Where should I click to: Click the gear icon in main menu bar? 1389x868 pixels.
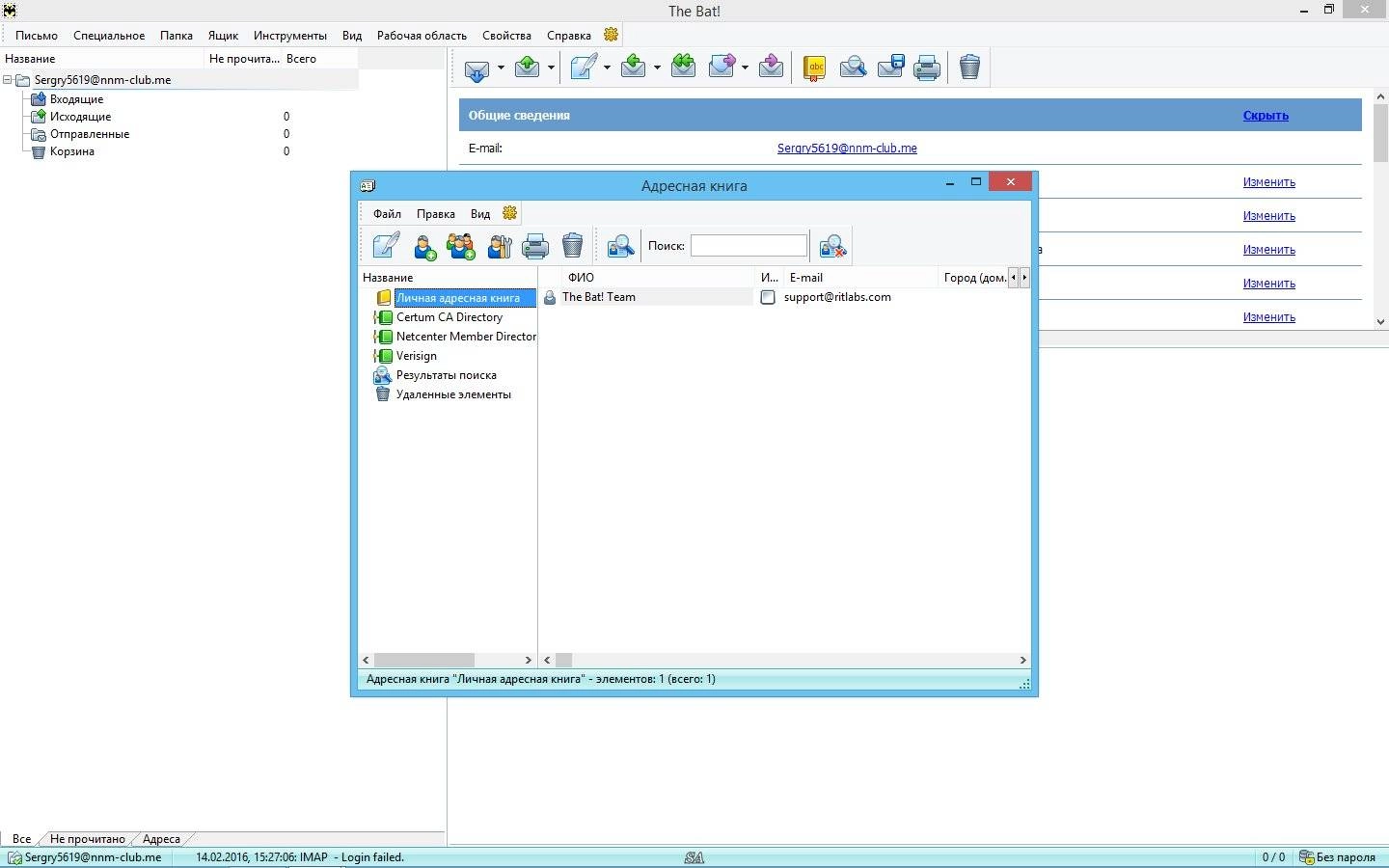pyautogui.click(x=611, y=35)
